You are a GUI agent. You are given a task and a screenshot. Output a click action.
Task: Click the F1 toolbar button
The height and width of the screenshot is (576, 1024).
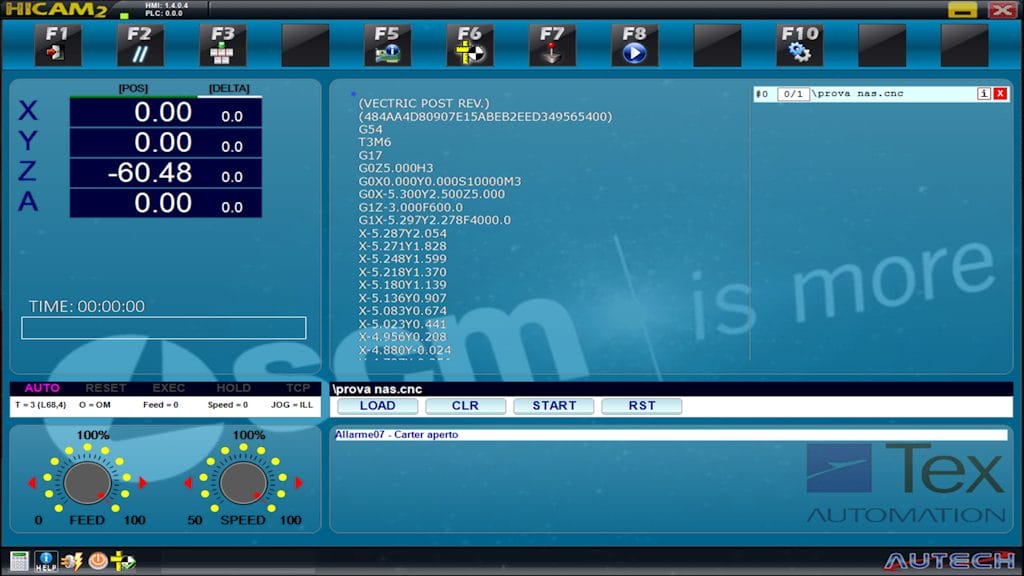(x=57, y=45)
